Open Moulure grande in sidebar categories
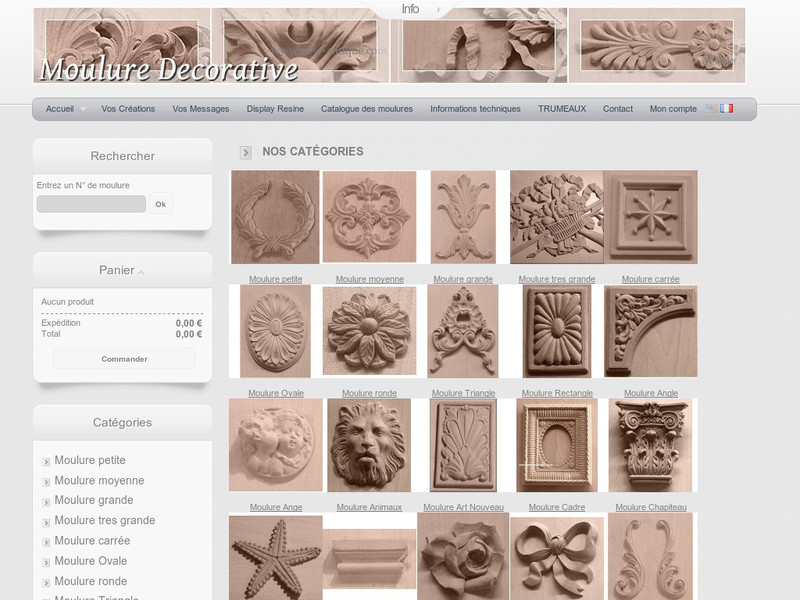The image size is (800, 600). point(94,500)
